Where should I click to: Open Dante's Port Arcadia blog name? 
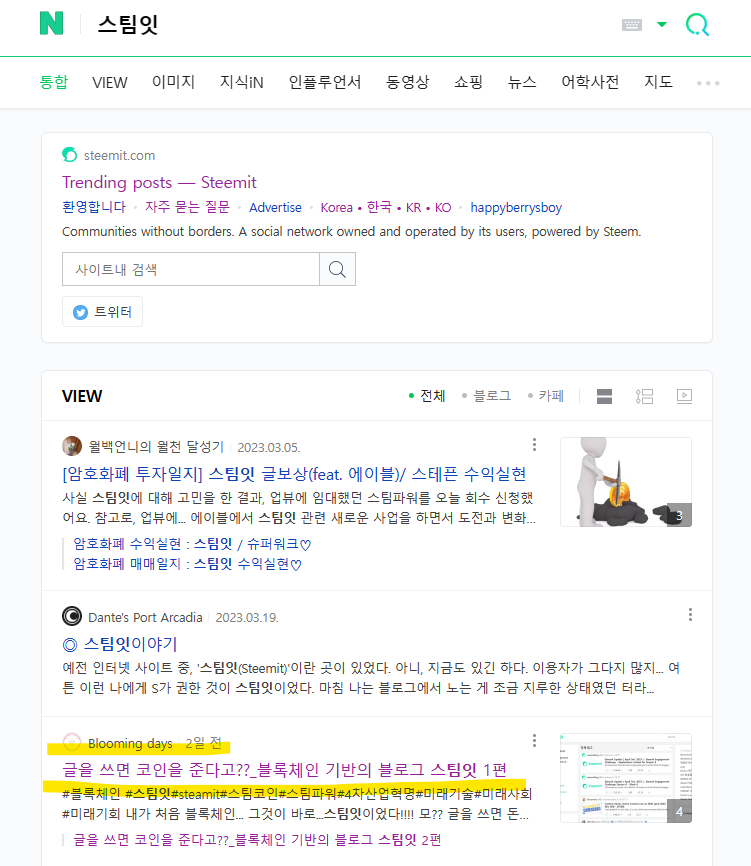(145, 617)
